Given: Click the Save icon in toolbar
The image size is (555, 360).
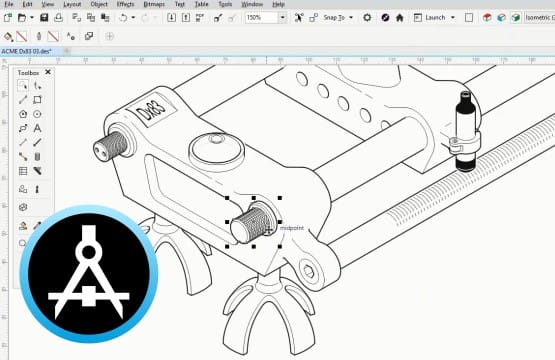Looking at the screenshot, I should (x=44, y=17).
